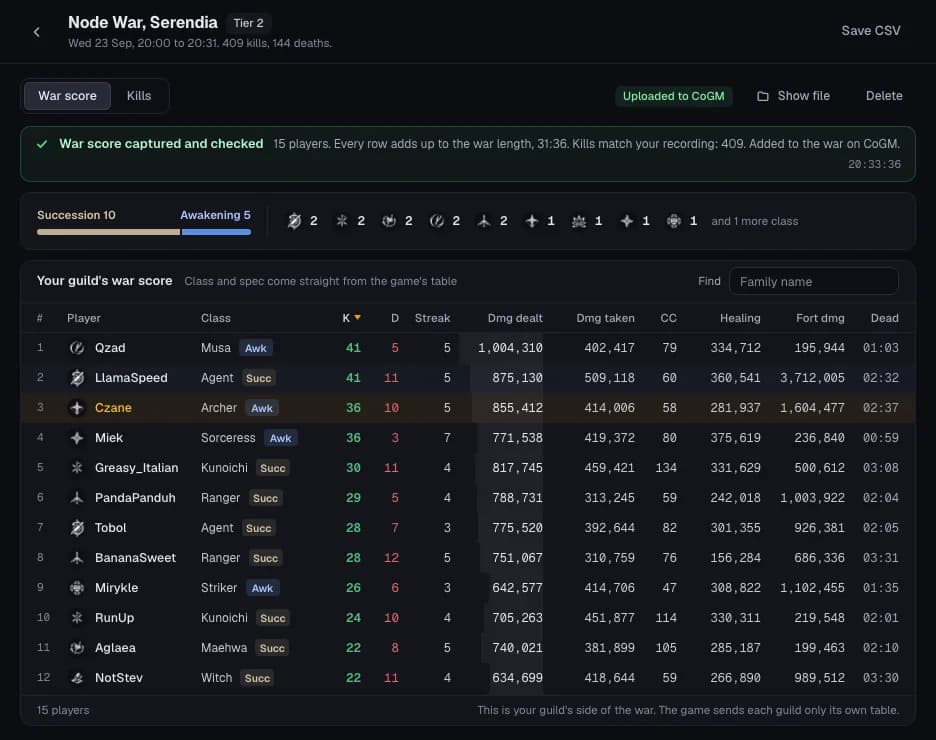Click the Tier 2 badge
Viewport: 936px width, 740px height.
248,23
